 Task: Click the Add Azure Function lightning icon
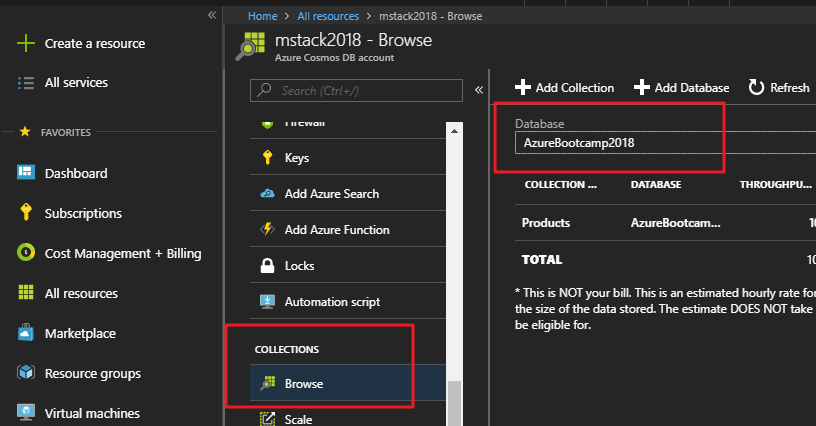pos(267,229)
